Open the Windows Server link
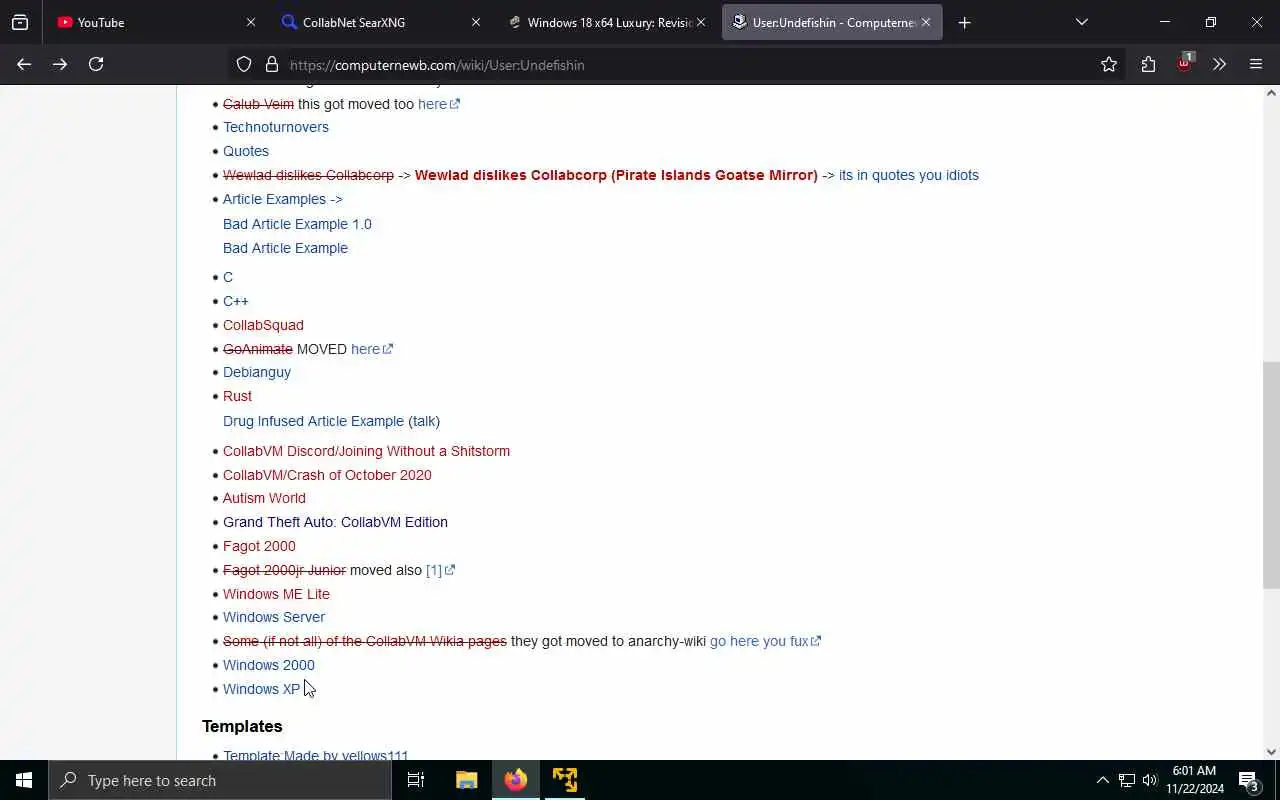The height and width of the screenshot is (800, 1280). [x=274, y=617]
